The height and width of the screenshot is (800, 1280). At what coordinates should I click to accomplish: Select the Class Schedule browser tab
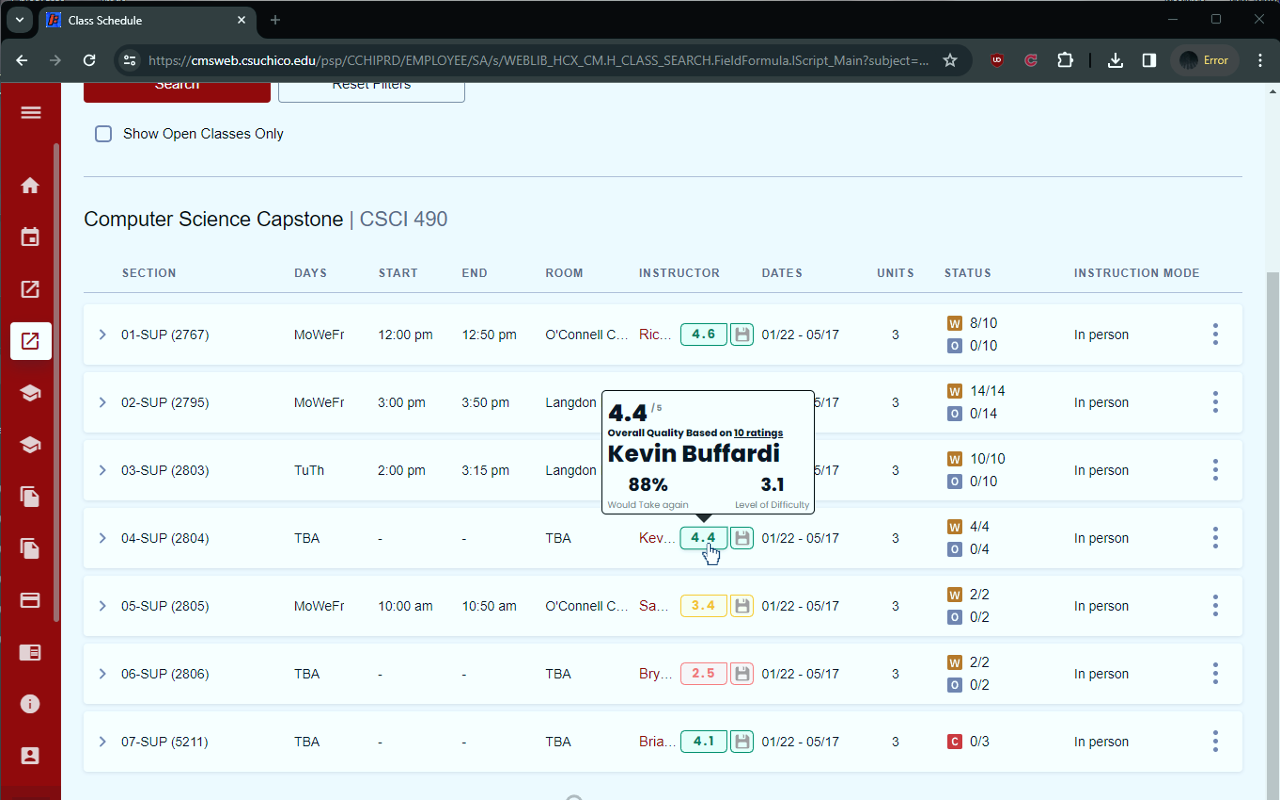[147, 20]
